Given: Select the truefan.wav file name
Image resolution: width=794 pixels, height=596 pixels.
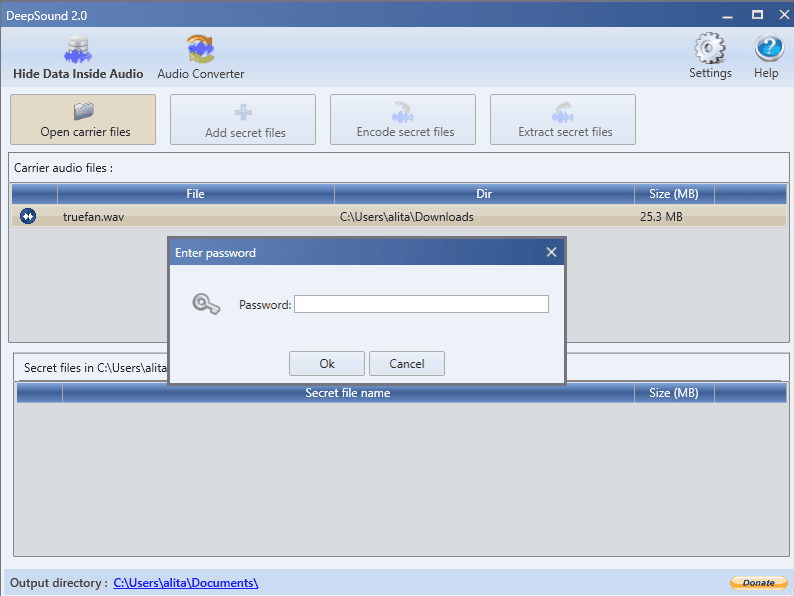Looking at the screenshot, I should coord(94,217).
